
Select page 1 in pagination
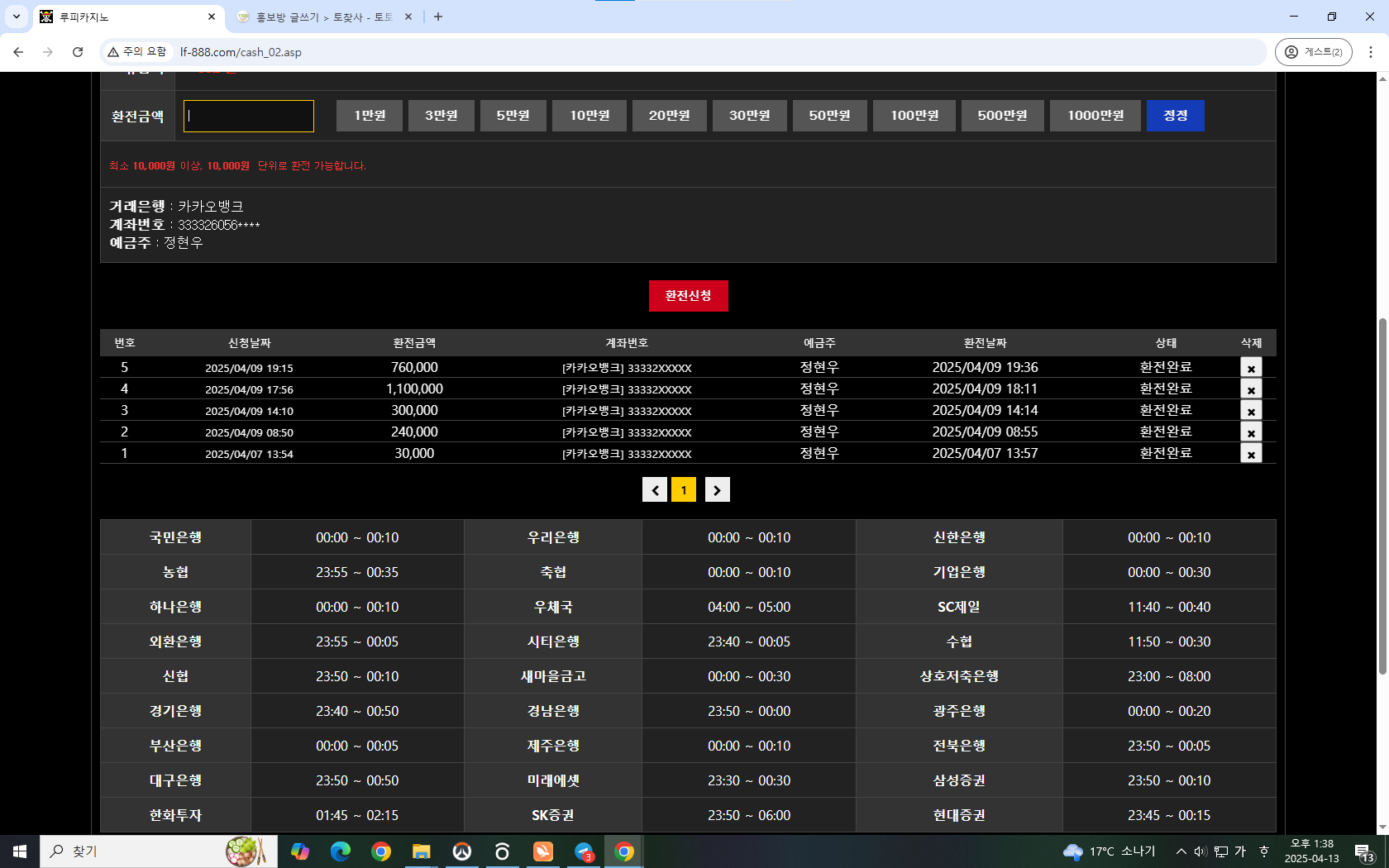tap(684, 489)
